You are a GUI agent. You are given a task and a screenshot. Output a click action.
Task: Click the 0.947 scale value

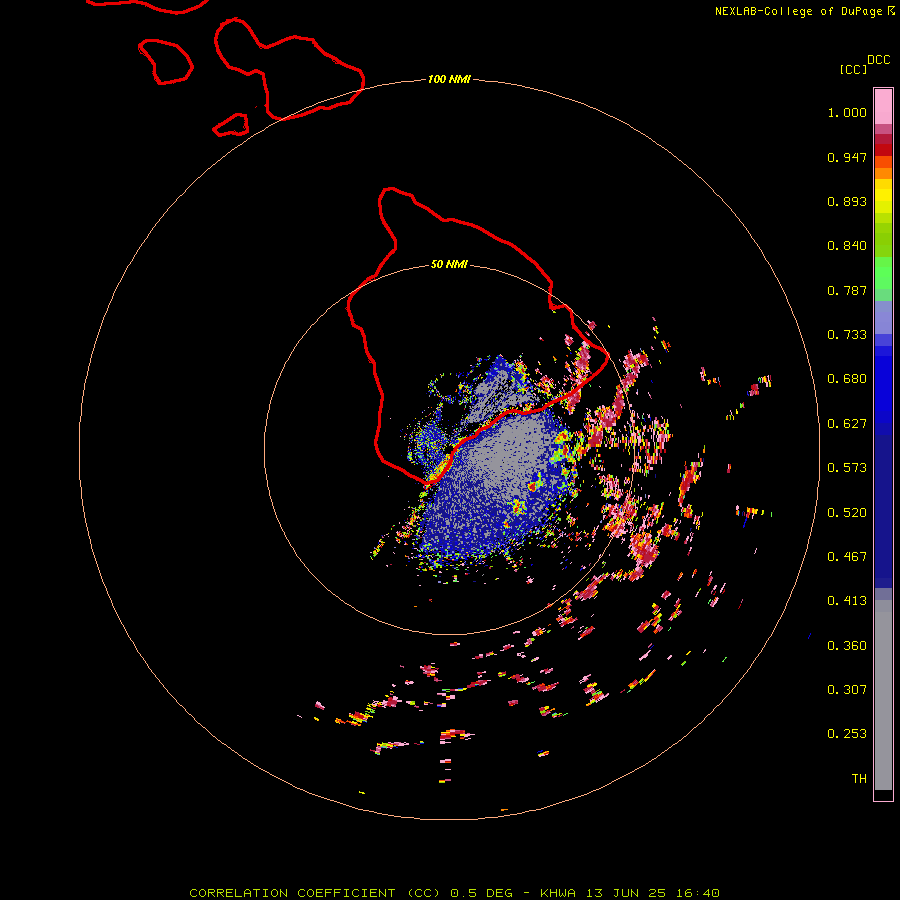pyautogui.click(x=847, y=157)
